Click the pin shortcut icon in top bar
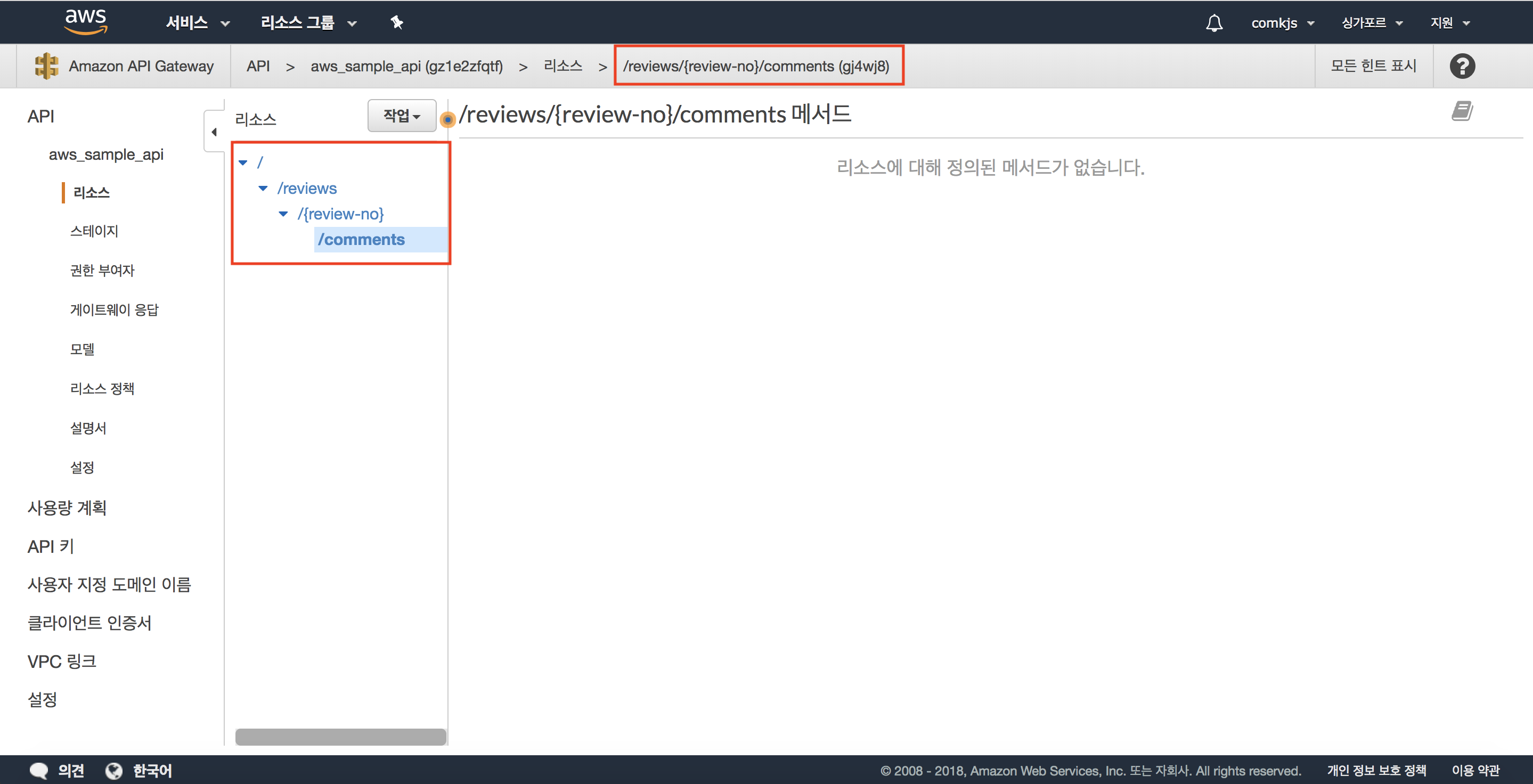 396,22
